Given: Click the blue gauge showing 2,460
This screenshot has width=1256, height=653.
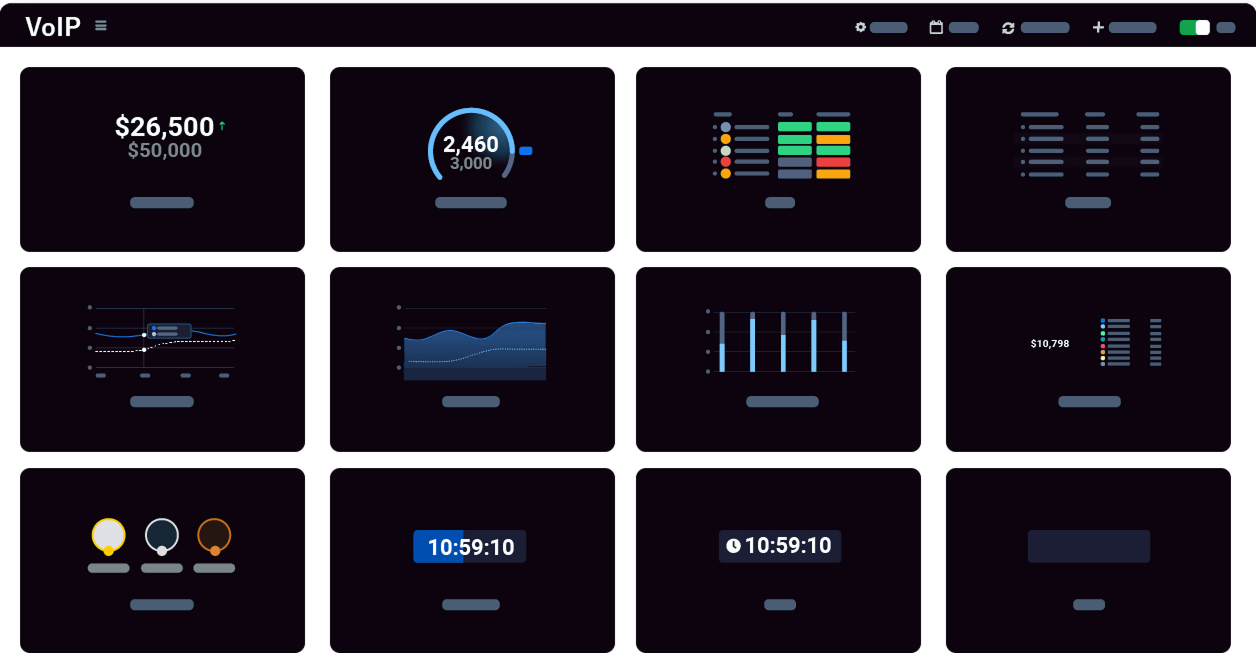Looking at the screenshot, I should [470, 145].
